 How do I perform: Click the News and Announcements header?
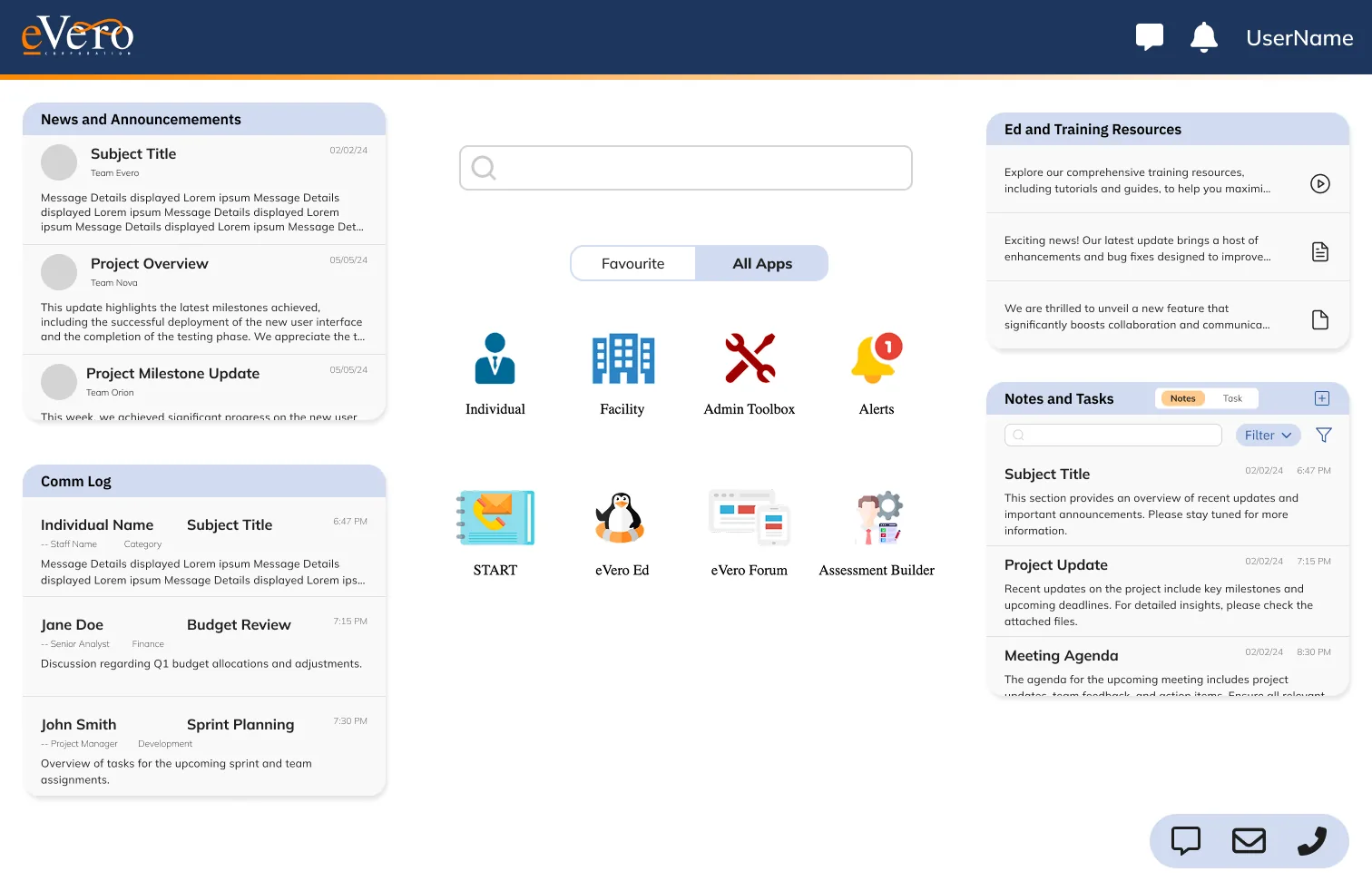click(x=204, y=119)
